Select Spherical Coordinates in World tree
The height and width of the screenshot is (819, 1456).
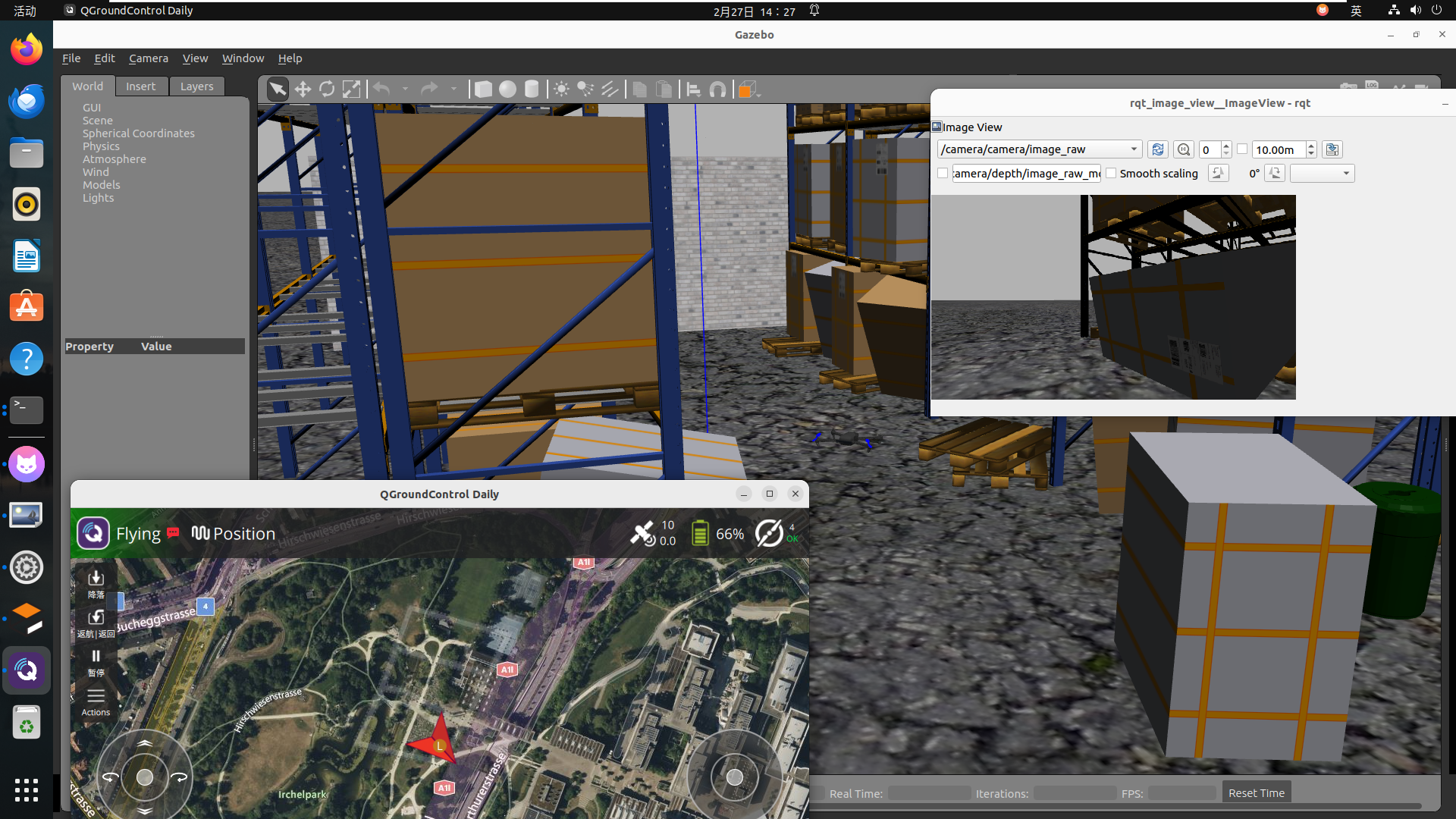pos(139,133)
